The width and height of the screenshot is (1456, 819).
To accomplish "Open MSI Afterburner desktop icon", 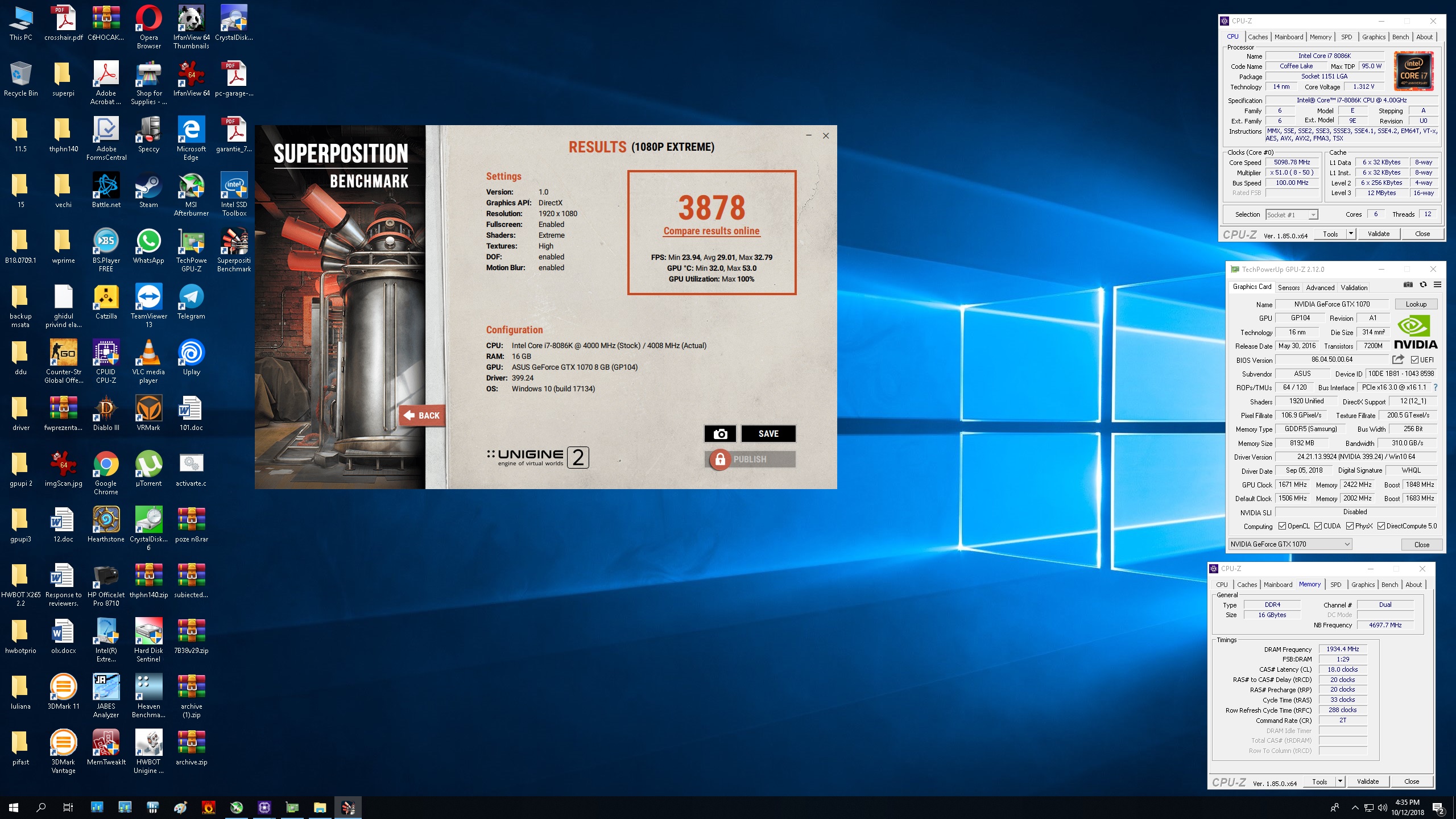I will click(x=191, y=195).
